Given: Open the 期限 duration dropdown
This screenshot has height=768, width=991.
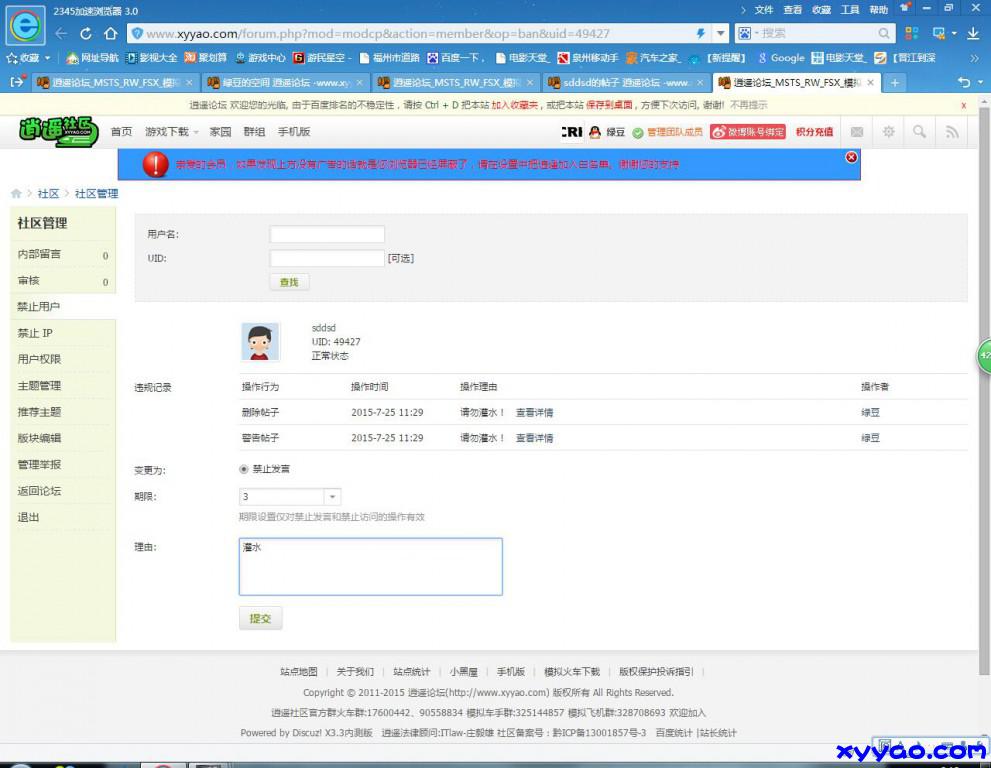Looking at the screenshot, I should [330, 496].
